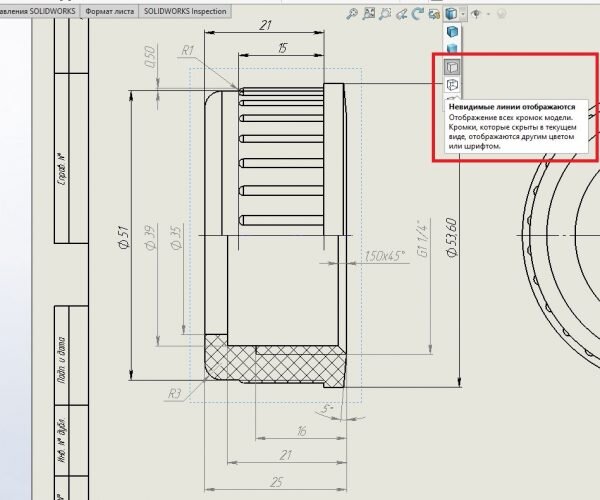Select the R3 radius dimension
Screen dimensions: 600x500
click(174, 393)
